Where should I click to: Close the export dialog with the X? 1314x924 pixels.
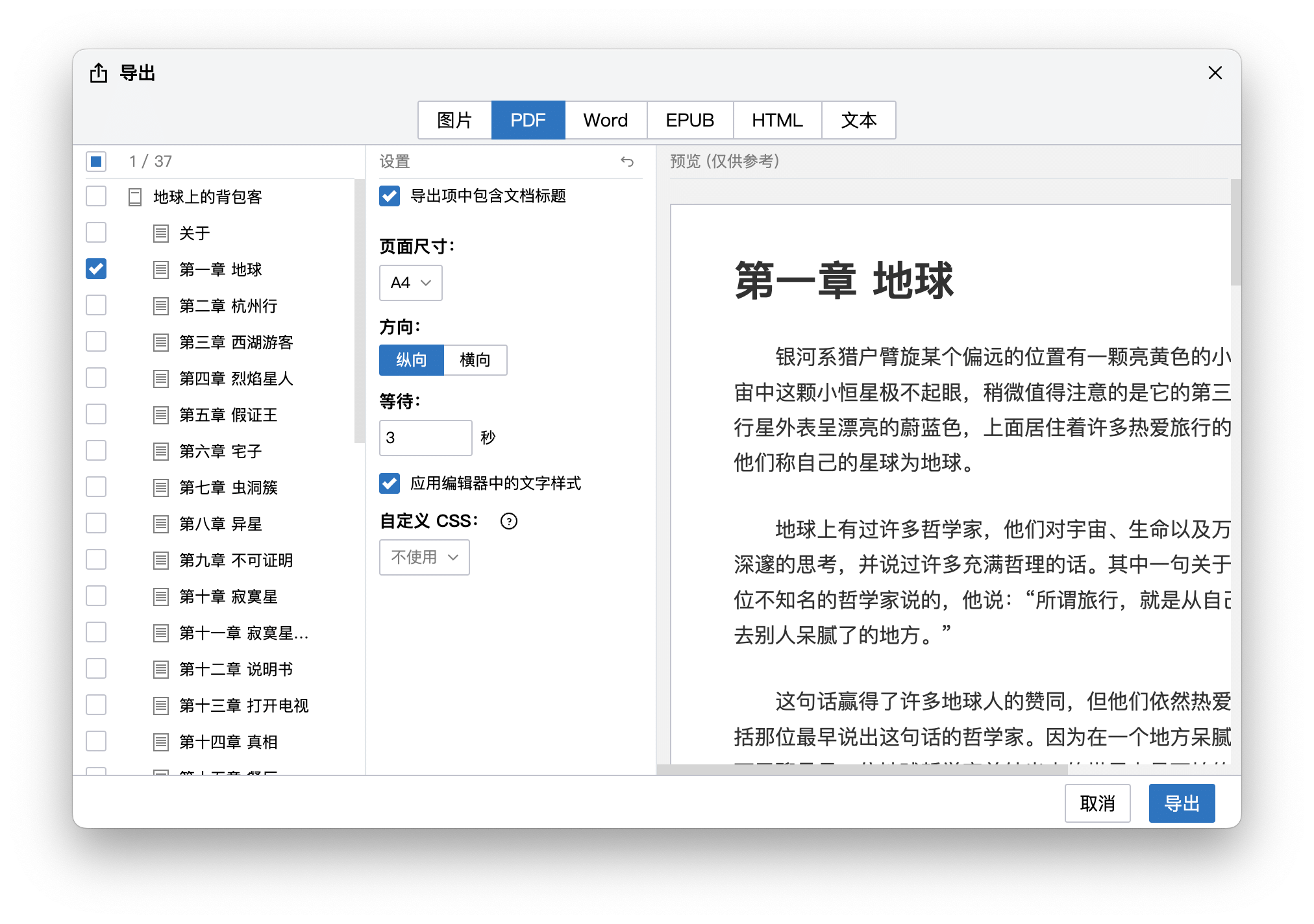(x=1215, y=73)
